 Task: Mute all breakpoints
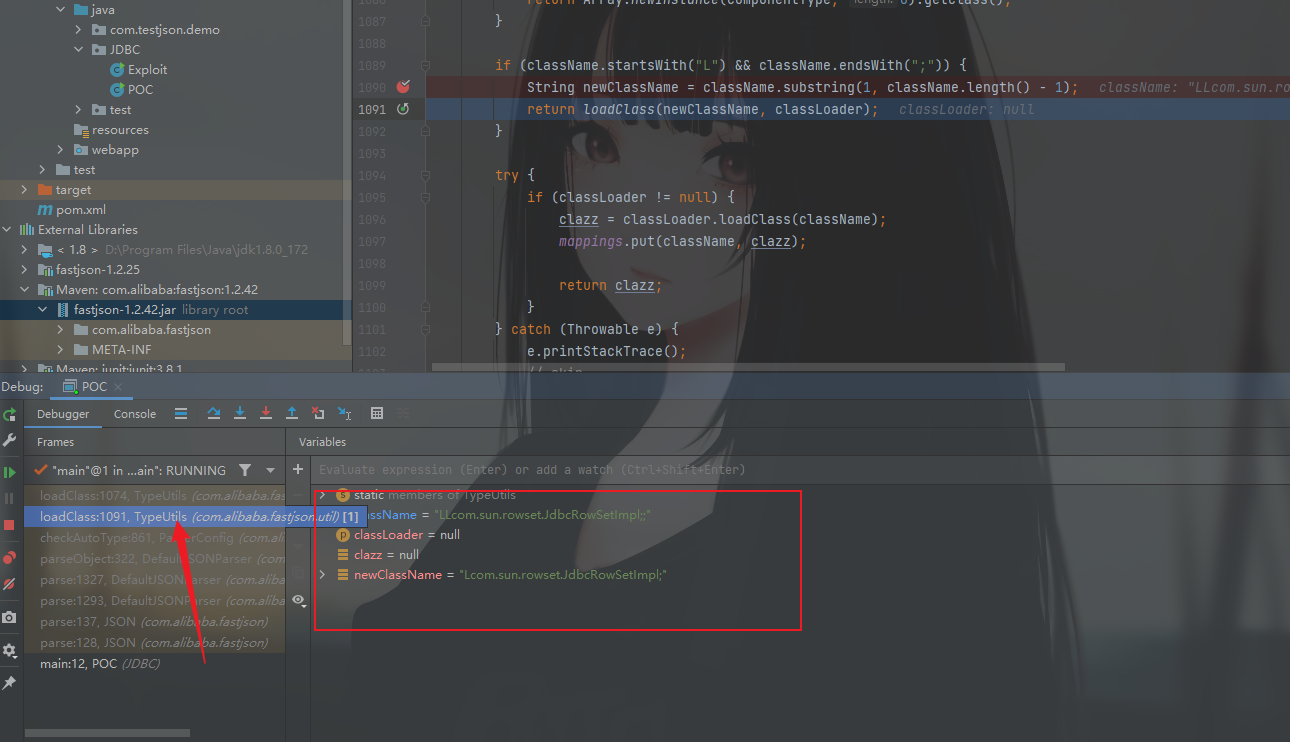(9, 584)
